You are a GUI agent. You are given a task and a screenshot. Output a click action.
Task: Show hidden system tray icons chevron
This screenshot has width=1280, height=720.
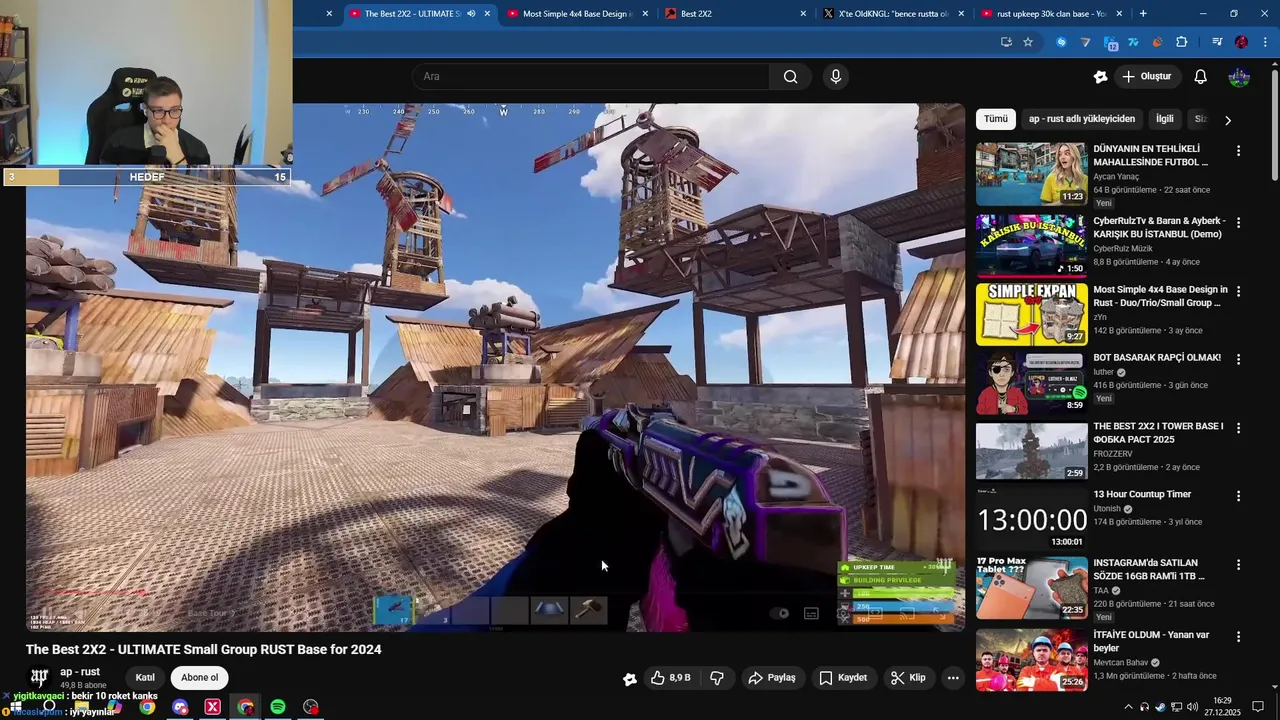(1129, 707)
